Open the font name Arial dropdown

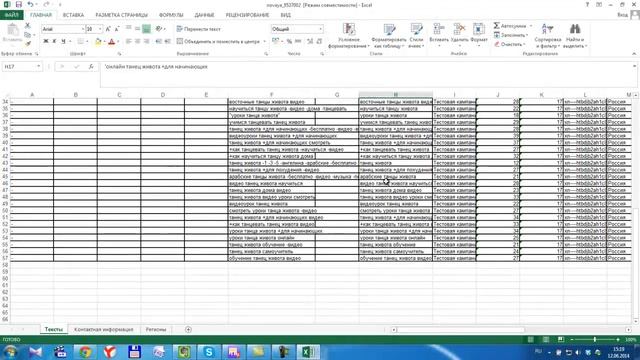[x=83, y=29]
